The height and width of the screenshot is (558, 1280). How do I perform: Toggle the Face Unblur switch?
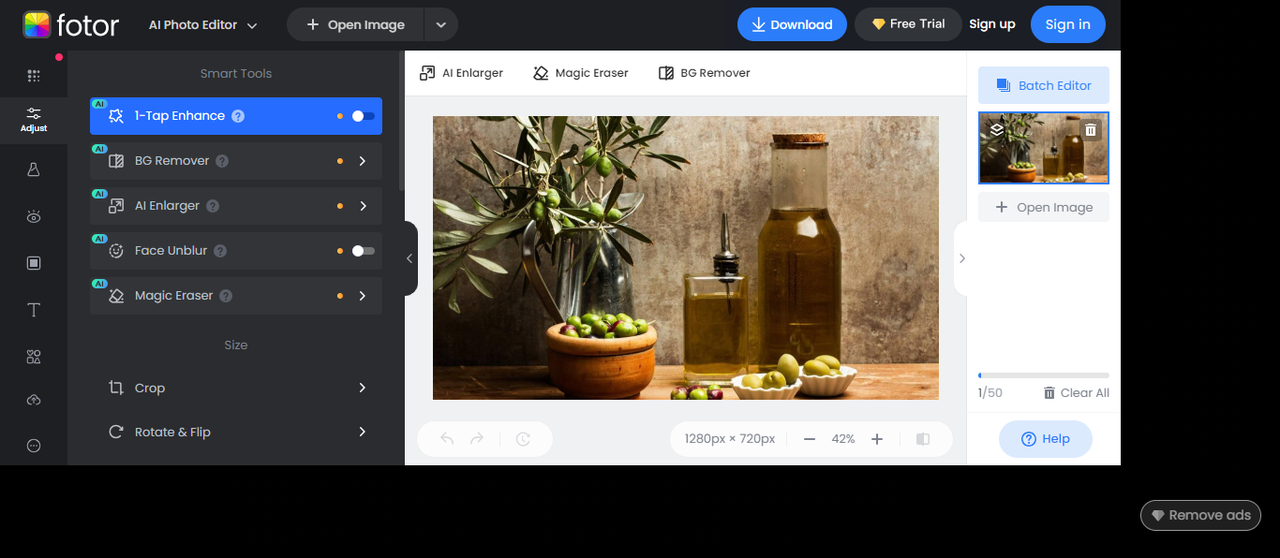click(x=363, y=251)
